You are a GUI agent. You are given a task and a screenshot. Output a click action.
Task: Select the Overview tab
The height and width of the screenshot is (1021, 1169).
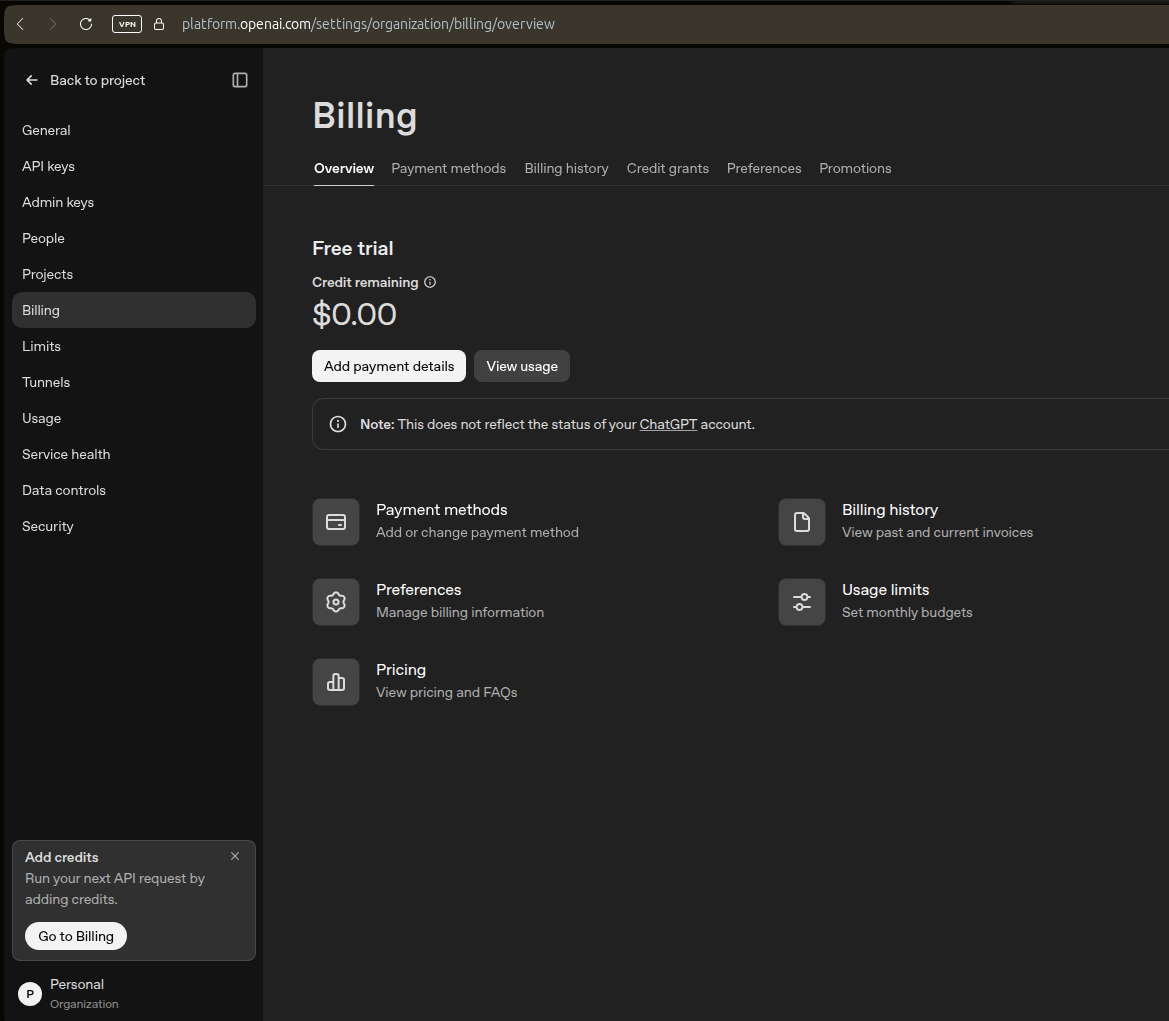point(344,169)
